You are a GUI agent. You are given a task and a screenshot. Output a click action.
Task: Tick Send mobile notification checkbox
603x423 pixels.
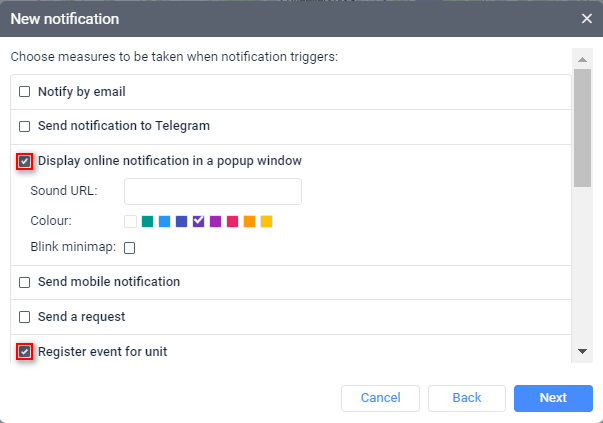click(25, 282)
